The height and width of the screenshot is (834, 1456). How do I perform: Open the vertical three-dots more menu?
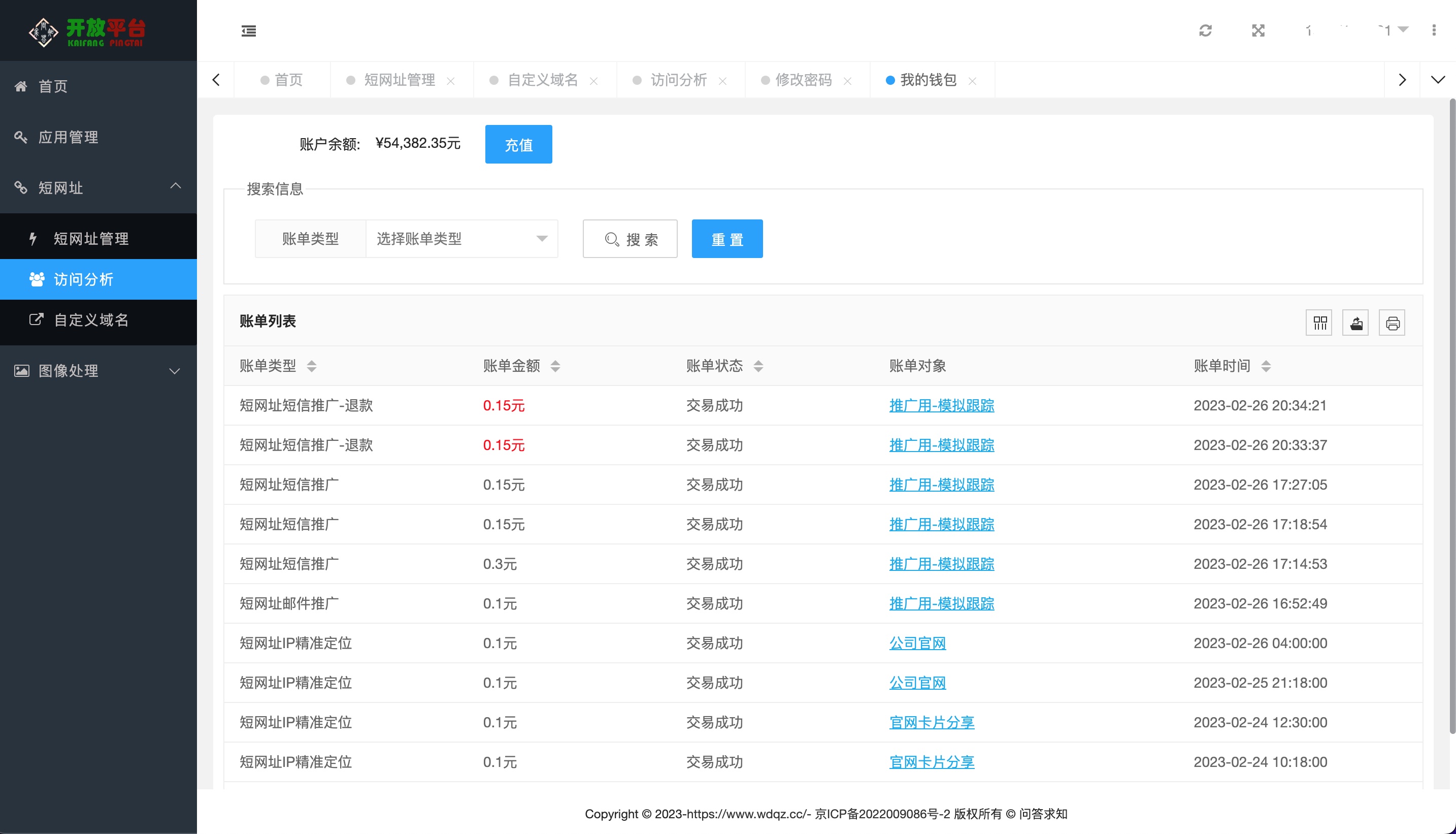pos(1434,30)
